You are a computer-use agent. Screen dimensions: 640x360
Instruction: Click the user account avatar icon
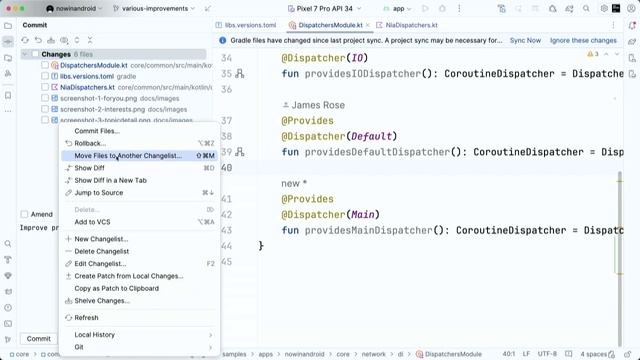[631, 9]
